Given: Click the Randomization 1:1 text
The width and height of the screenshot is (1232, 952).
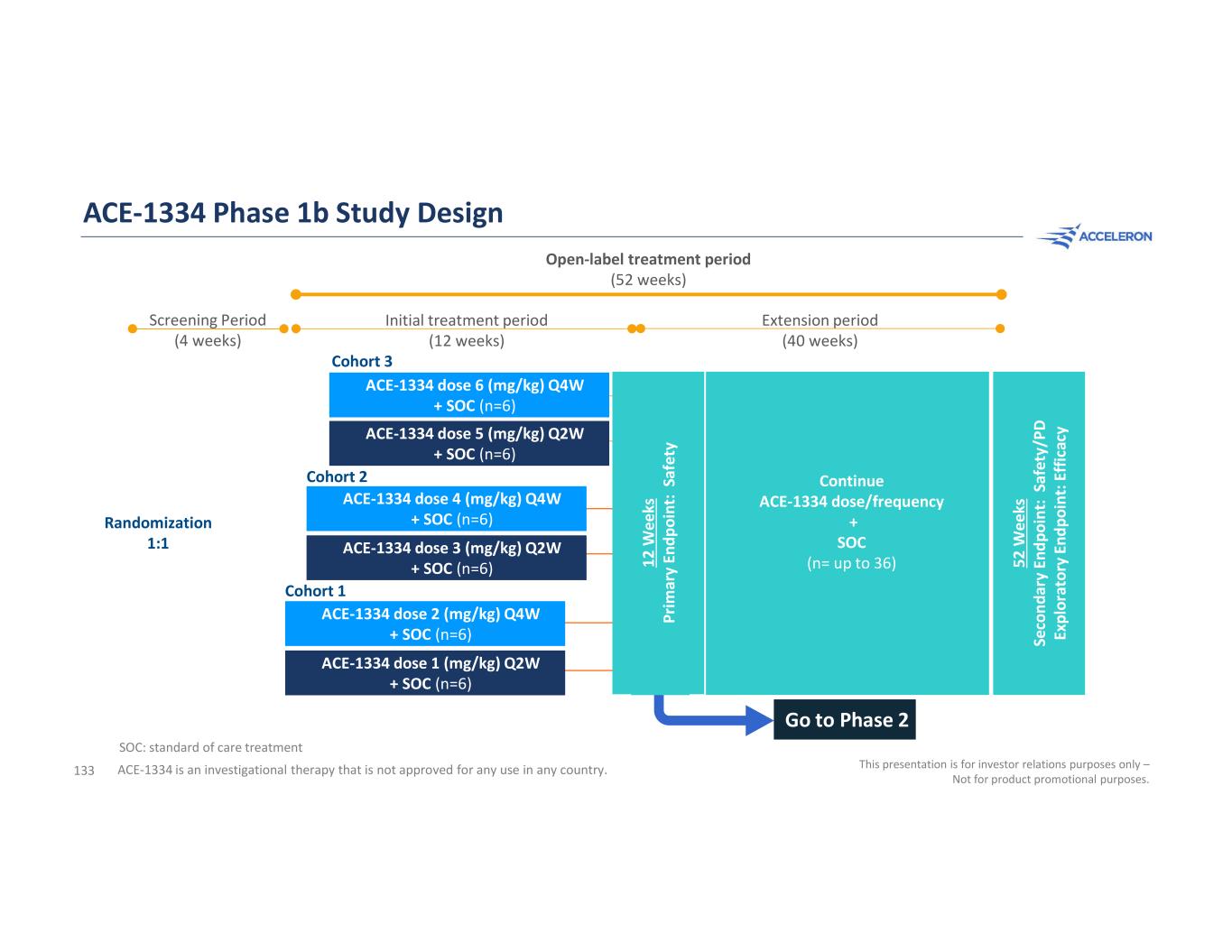Looking at the screenshot, I should (x=158, y=532).
